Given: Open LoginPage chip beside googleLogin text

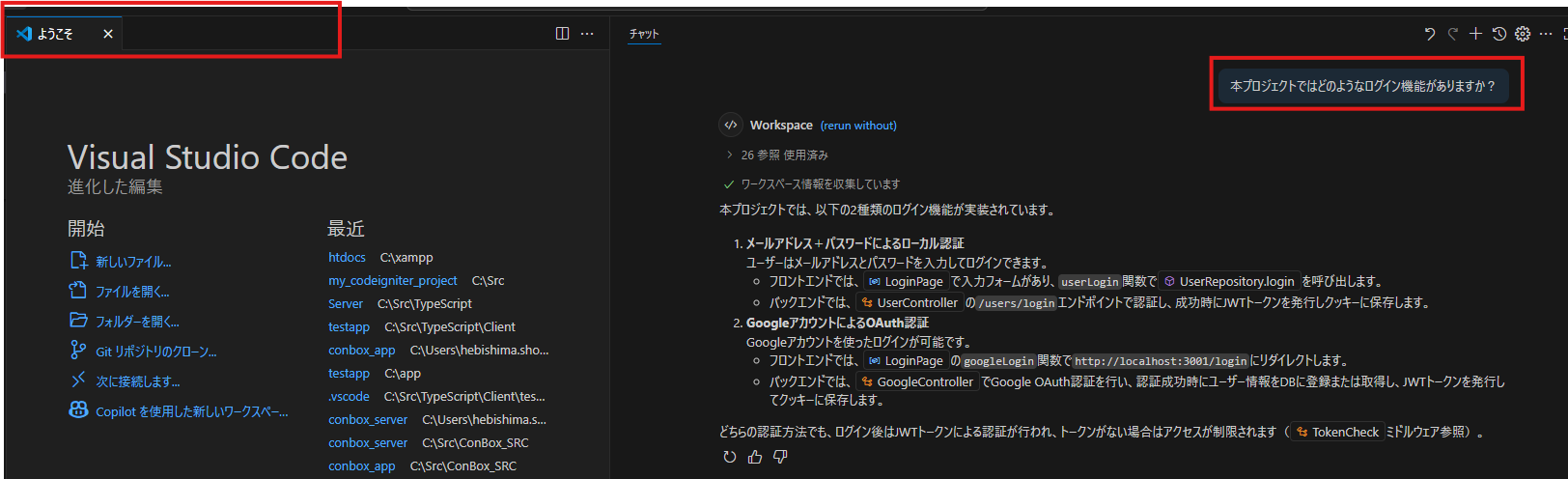Looking at the screenshot, I should (x=906, y=361).
